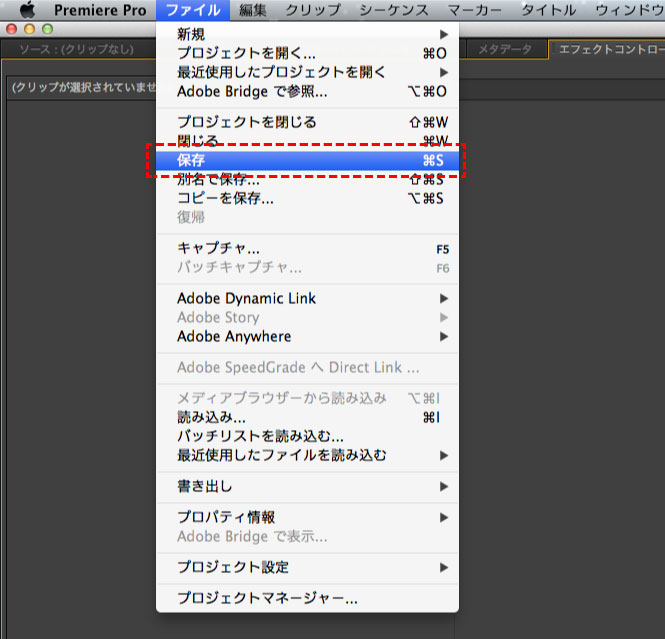665x639 pixels.
Task: Open the 編集 menu
Action: pos(253,10)
